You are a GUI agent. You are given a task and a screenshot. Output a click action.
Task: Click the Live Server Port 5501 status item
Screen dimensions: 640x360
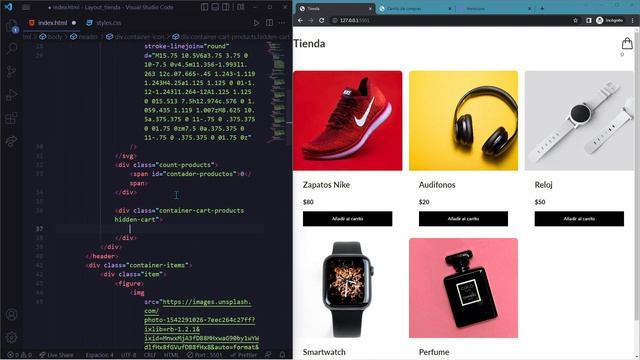click(x=205, y=355)
